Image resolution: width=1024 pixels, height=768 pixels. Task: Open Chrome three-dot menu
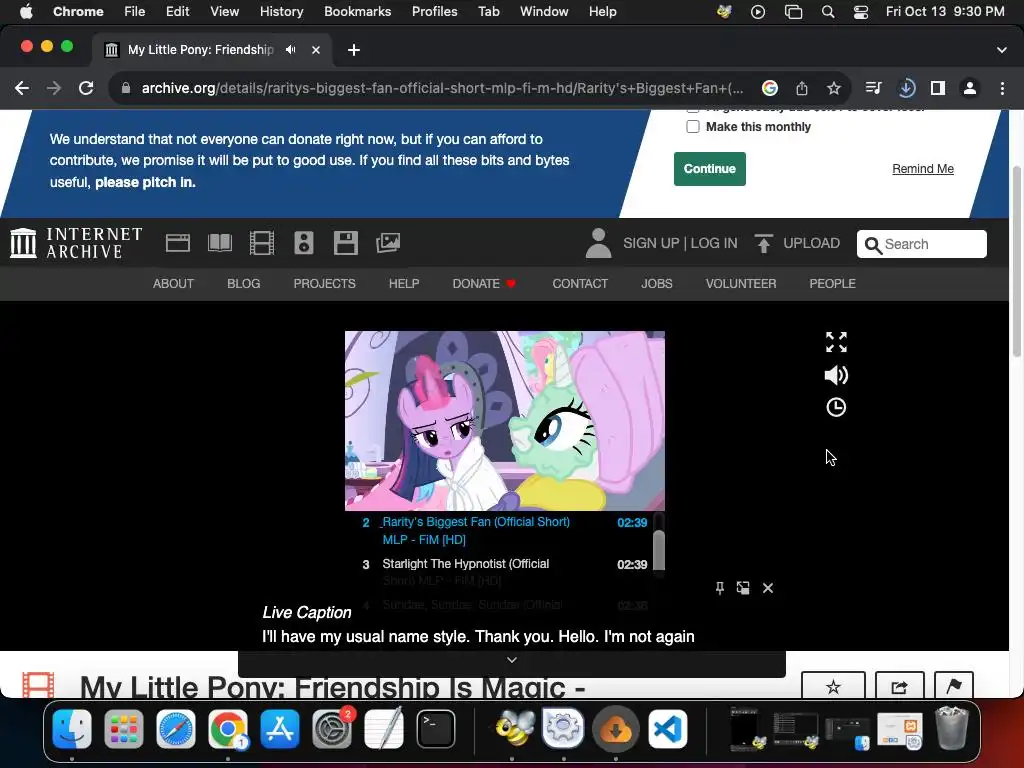pos(1002,88)
